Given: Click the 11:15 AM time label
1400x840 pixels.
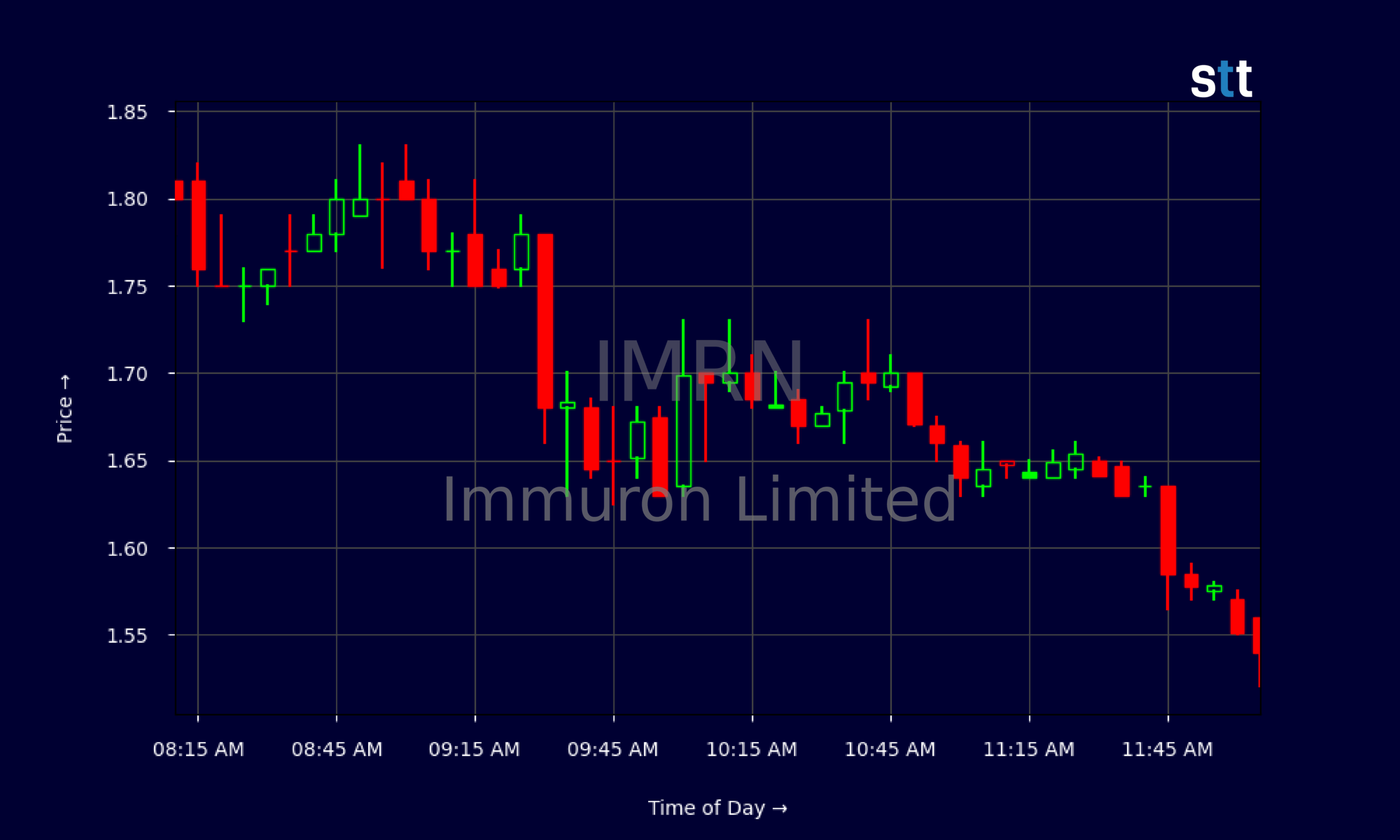Looking at the screenshot, I should coord(1029,749).
